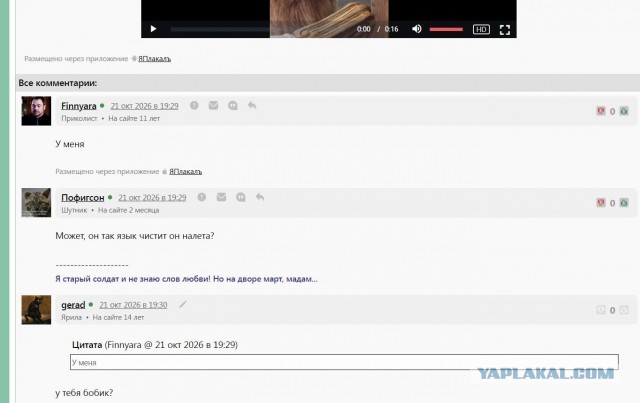Seek on the video progress bar
This screenshot has height=403, width=640.
[x=261, y=29]
